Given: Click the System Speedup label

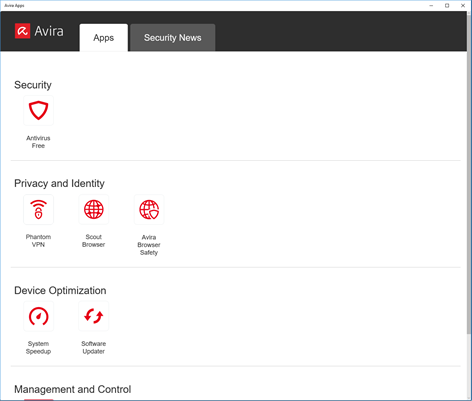Looking at the screenshot, I should [x=38, y=347].
